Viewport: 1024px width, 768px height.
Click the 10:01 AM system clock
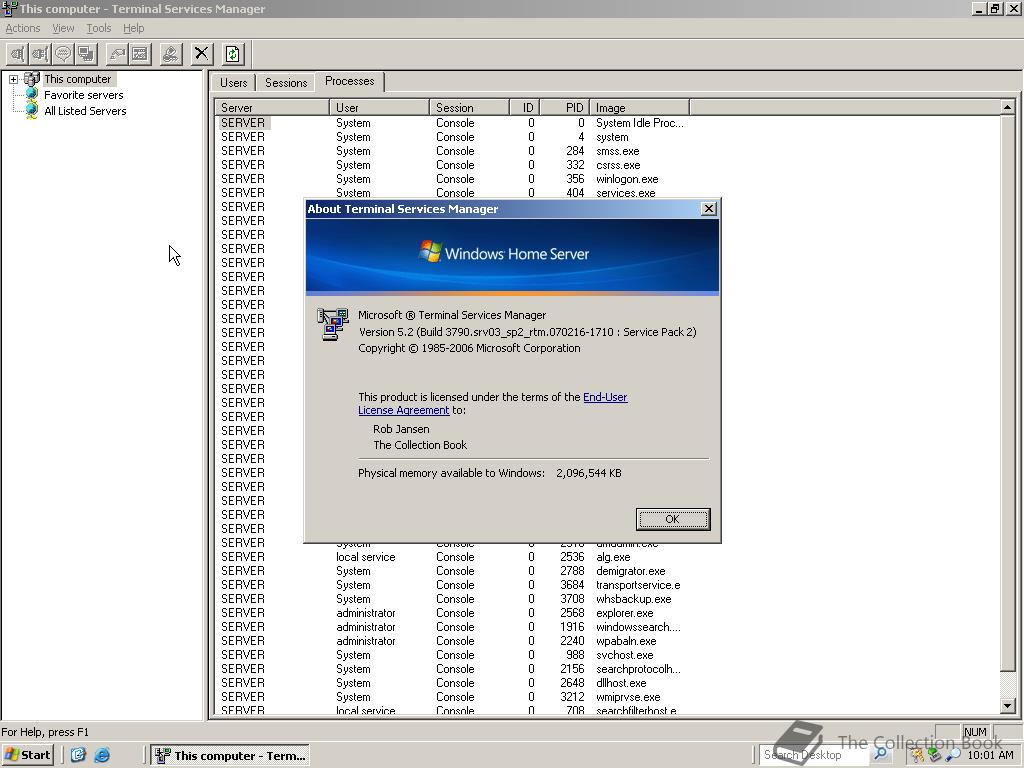point(990,755)
